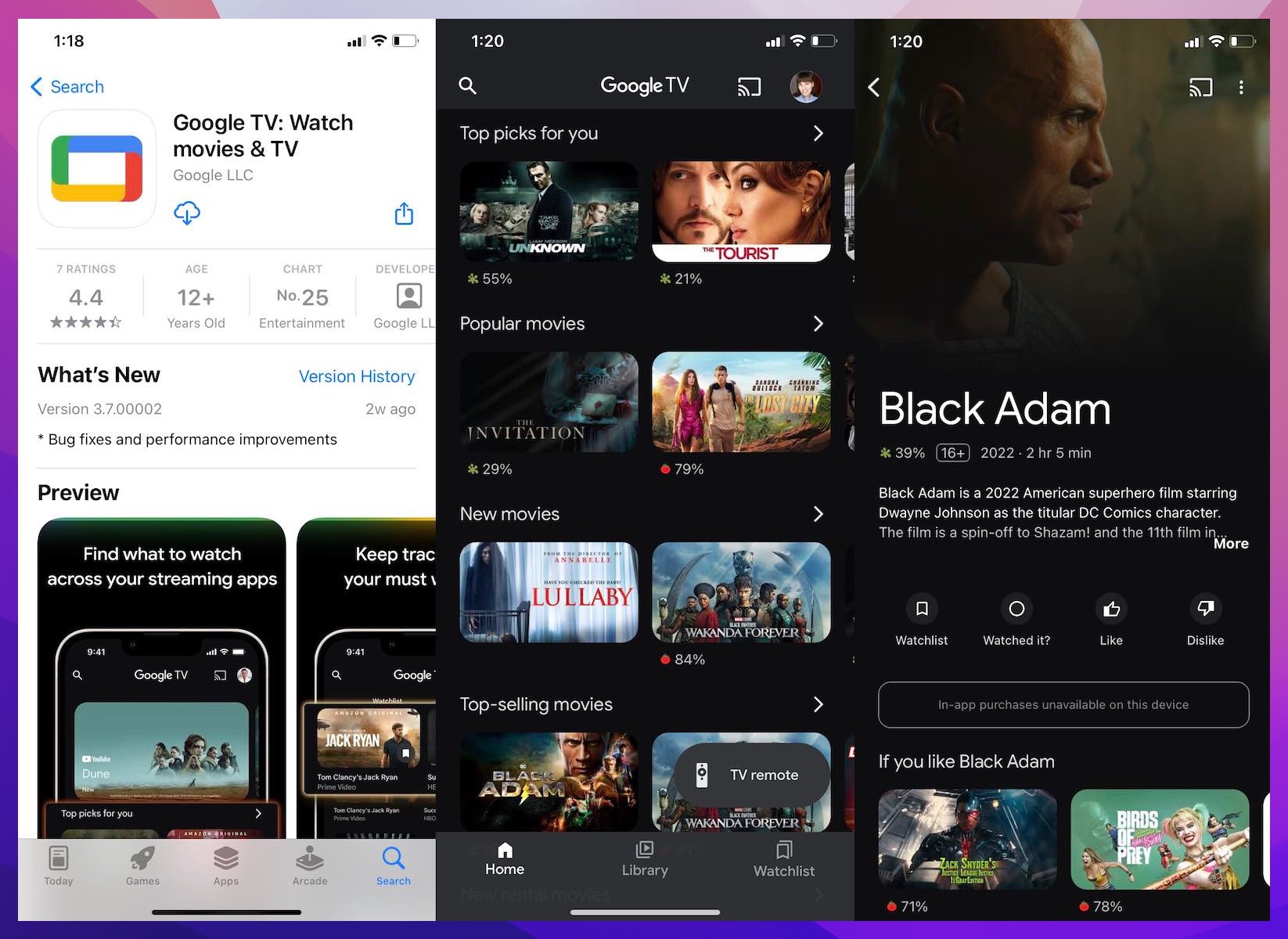Tap the Google TV app icon

click(x=97, y=169)
